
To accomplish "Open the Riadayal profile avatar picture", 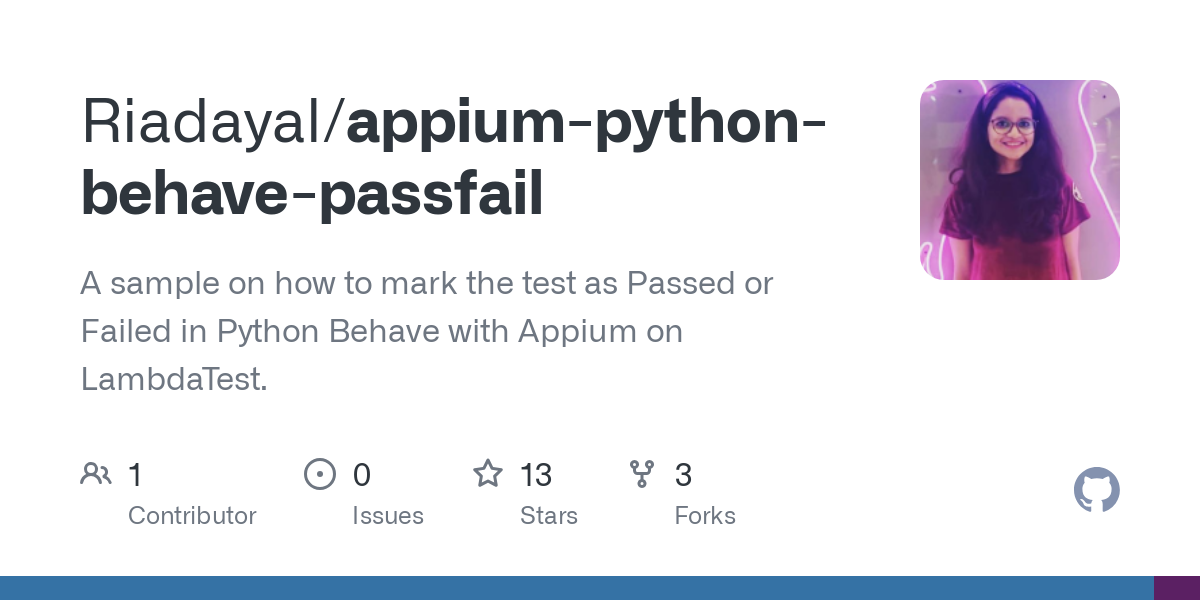I will click(x=1020, y=180).
